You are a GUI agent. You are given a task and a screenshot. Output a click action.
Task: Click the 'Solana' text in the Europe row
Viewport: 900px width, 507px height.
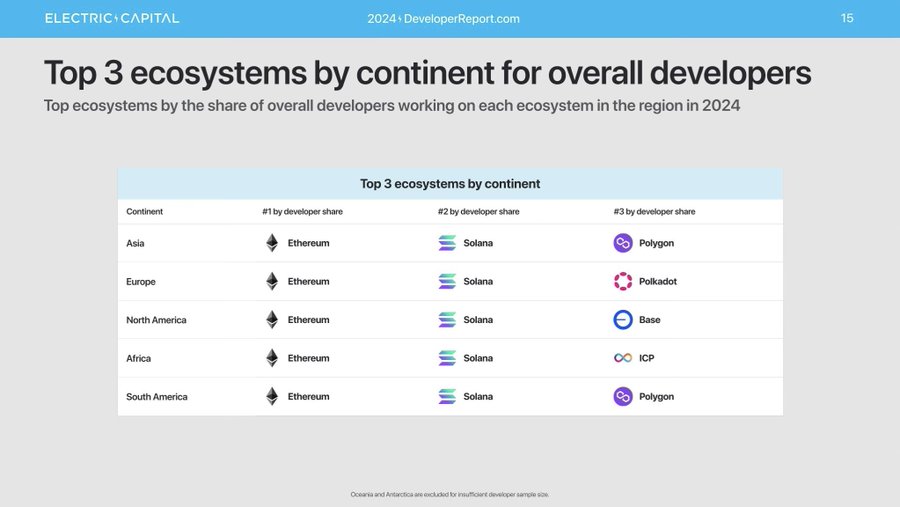[x=478, y=281]
